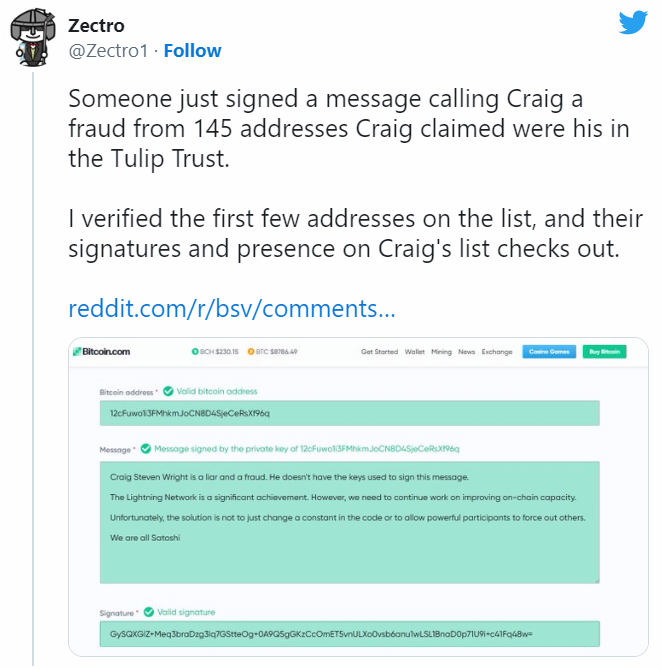This screenshot has width=662, height=669.
Task: Click the valid bitcoin address checkmark
Action: click(x=168, y=391)
